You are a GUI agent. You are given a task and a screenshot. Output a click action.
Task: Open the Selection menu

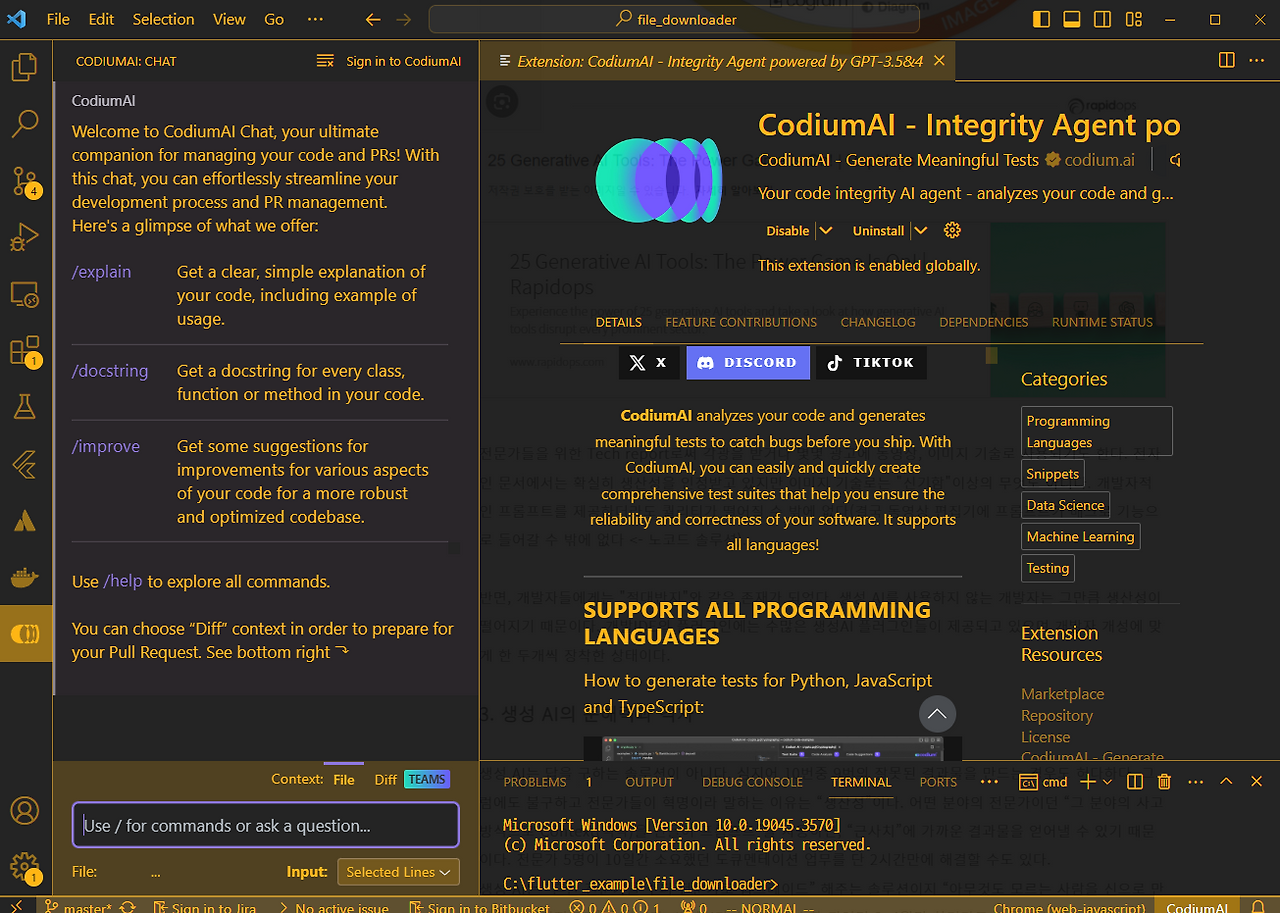tap(164, 19)
